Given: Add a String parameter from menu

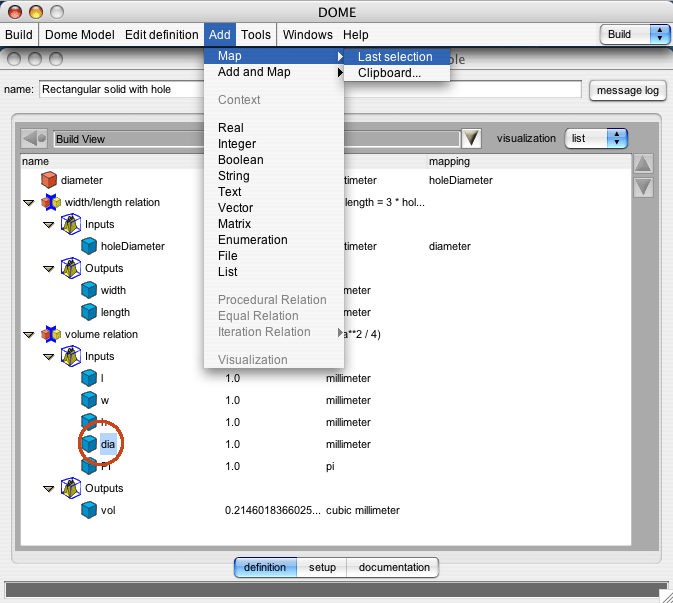Looking at the screenshot, I should point(274,176).
